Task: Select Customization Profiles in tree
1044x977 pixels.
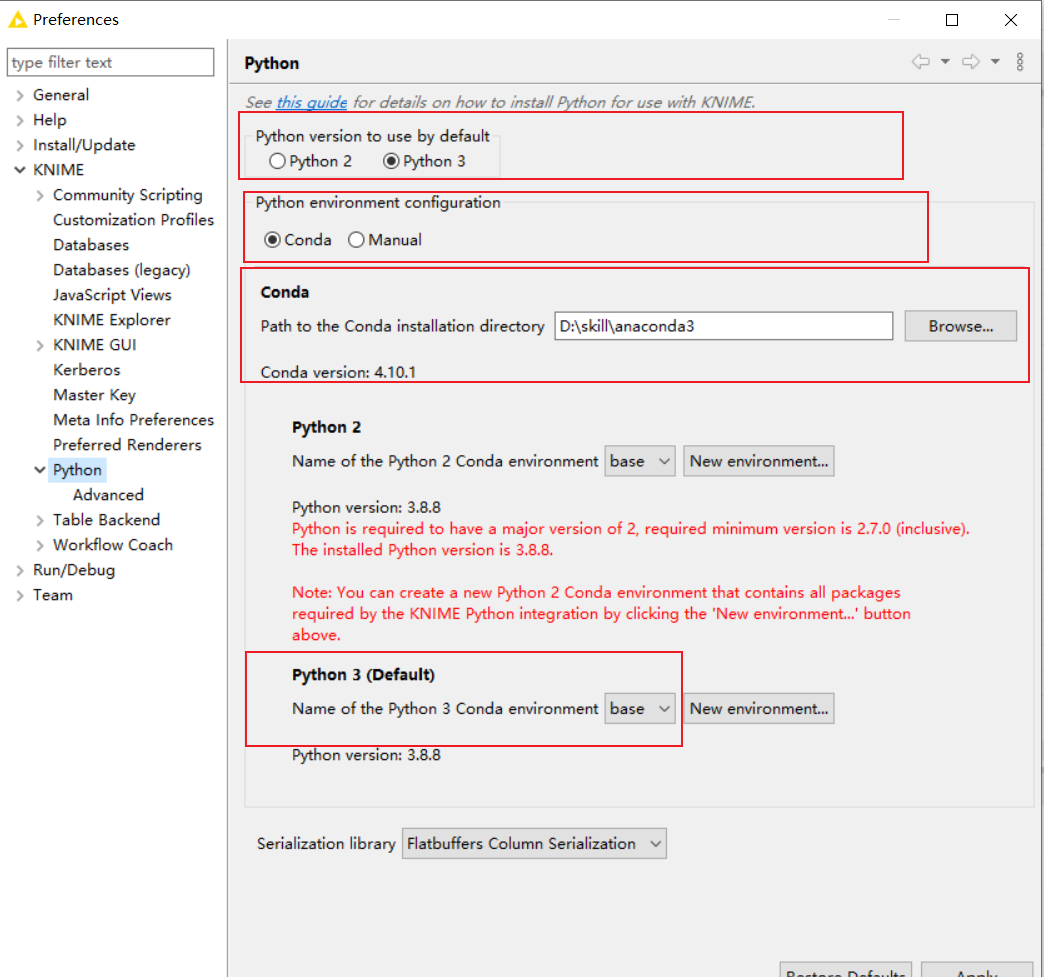Action: click(x=133, y=220)
